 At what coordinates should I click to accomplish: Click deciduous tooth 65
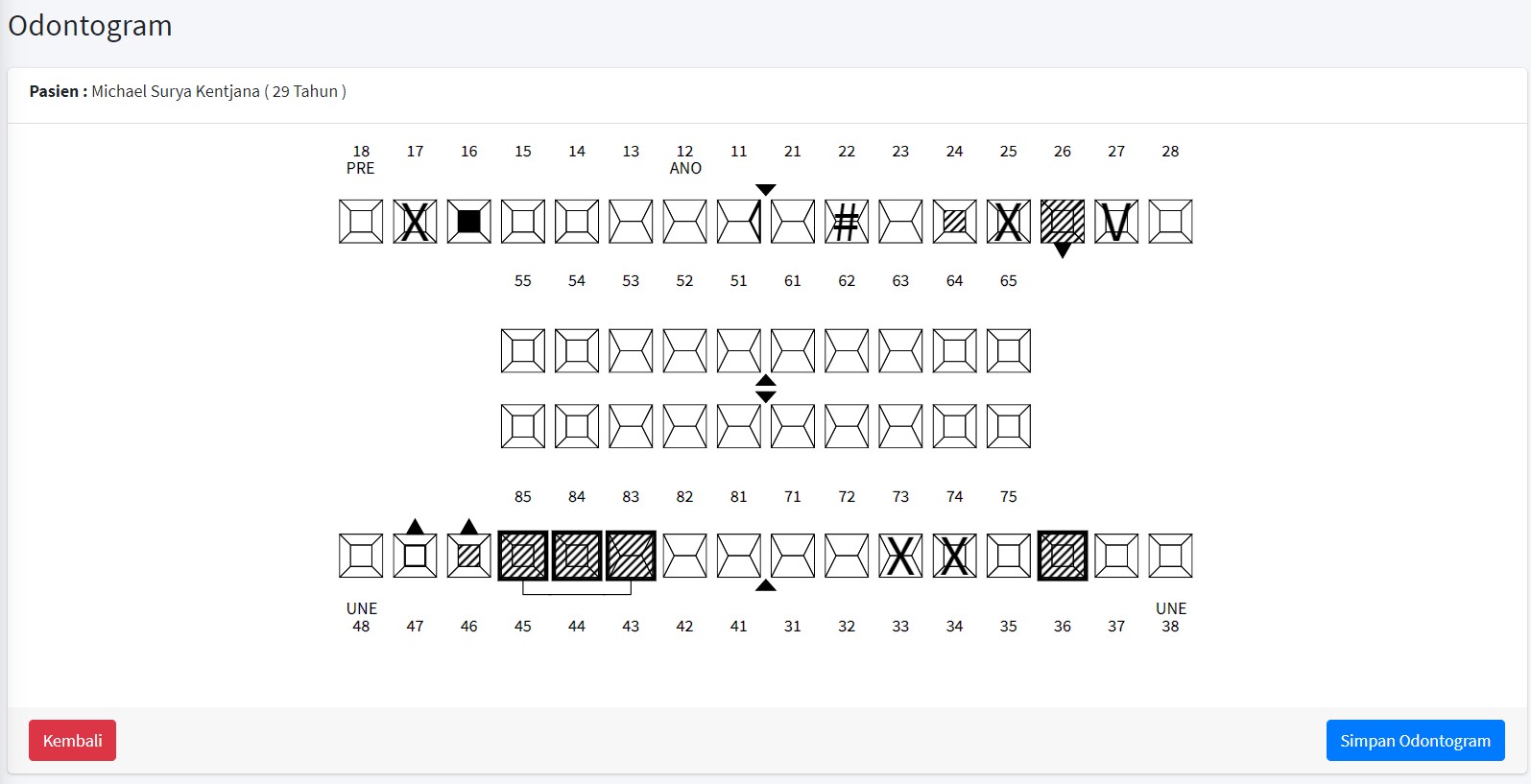[x=1008, y=350]
